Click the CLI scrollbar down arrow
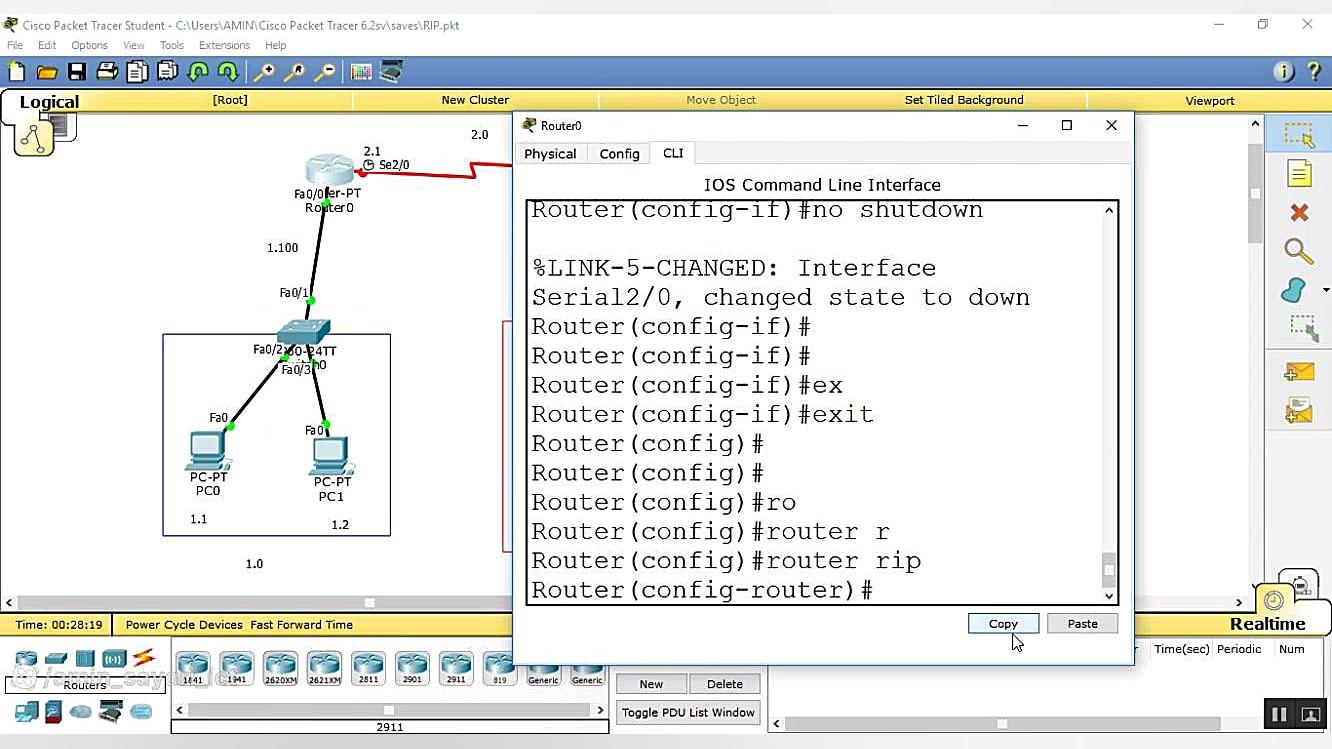Screen dimensions: 1332x749 tap(1109, 595)
